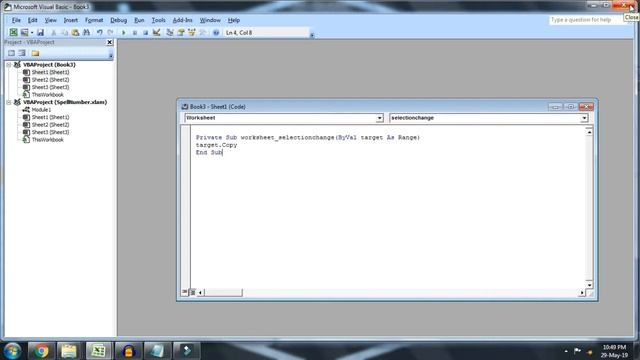Click View Code icon in Project pane
Viewport: 640px width, 360px height.
[x=11, y=53]
